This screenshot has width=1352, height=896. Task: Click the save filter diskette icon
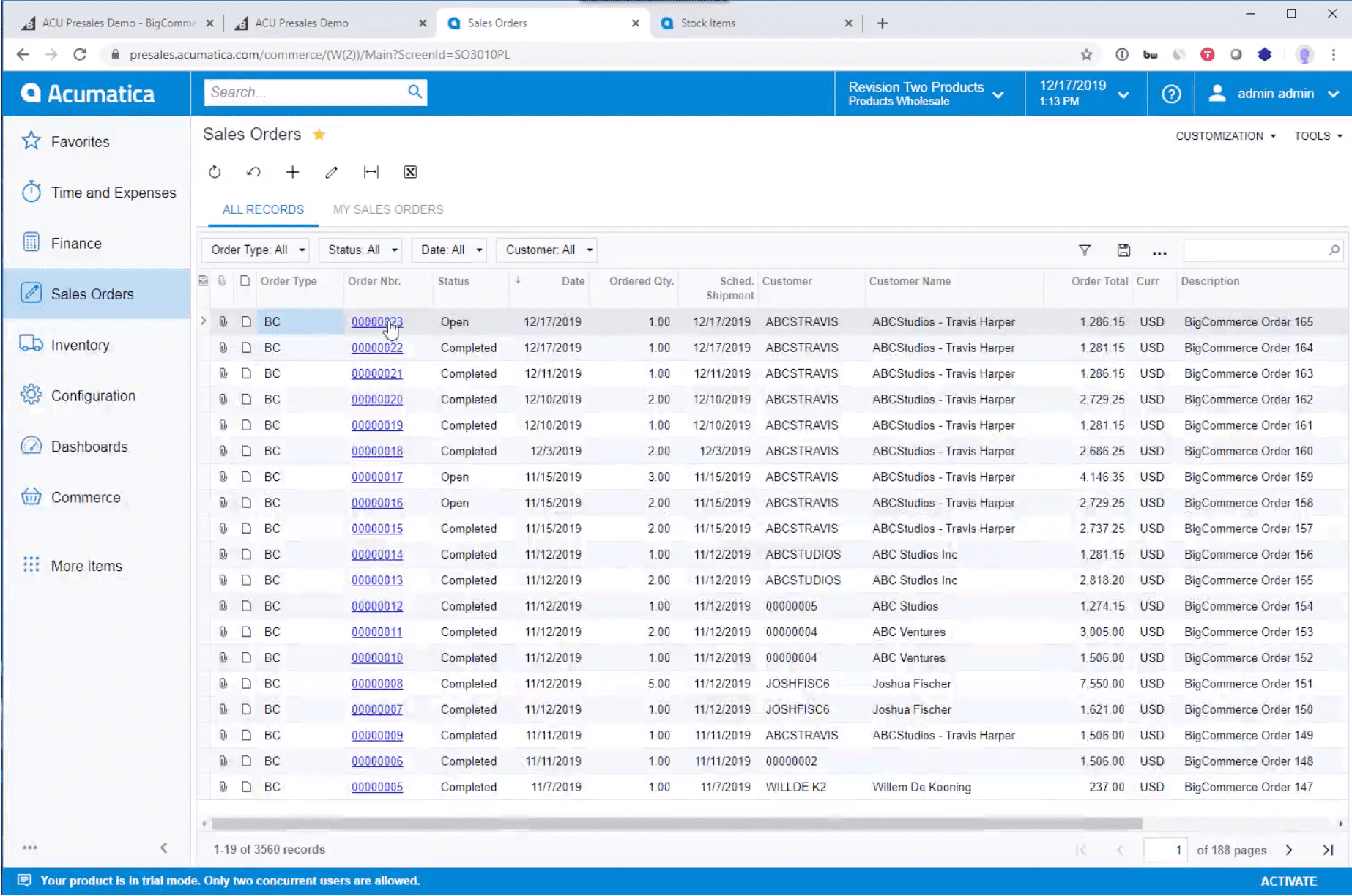coord(1123,250)
